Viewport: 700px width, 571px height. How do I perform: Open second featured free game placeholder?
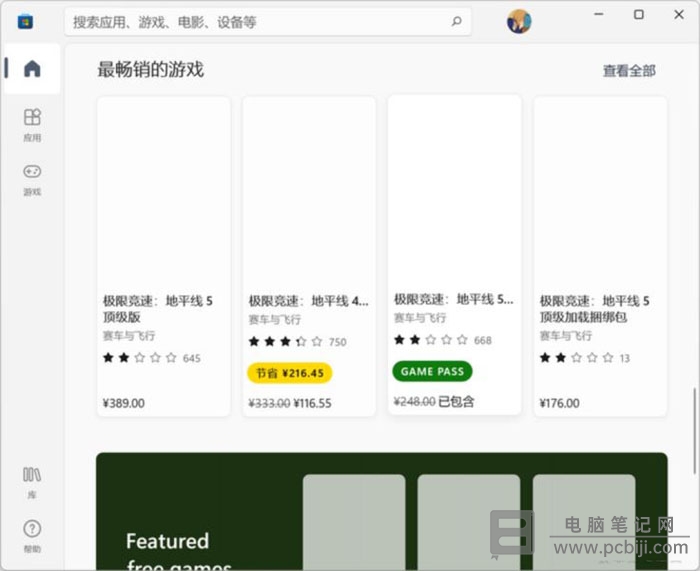coord(469,522)
